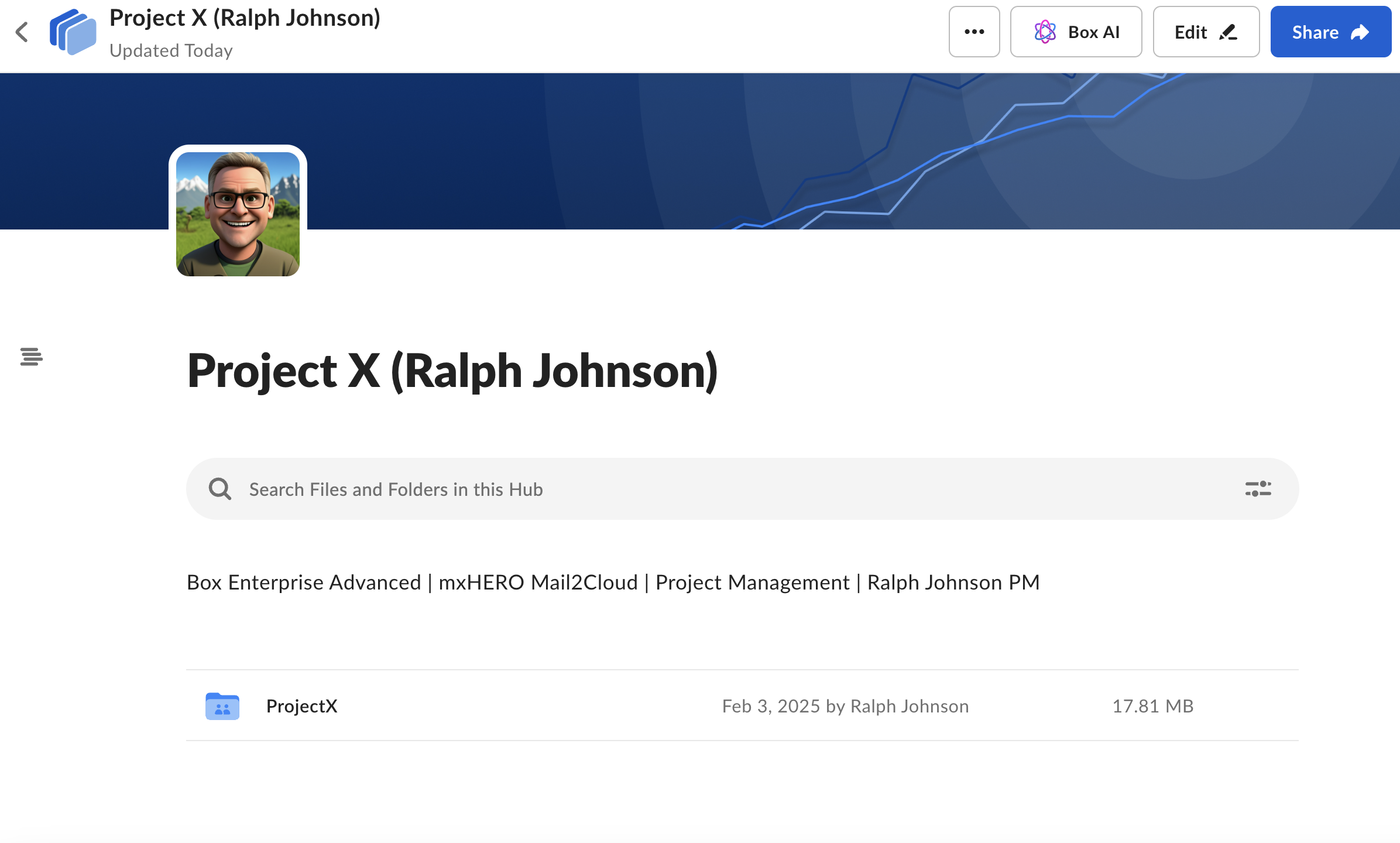Go back using the left chevron arrow
This screenshot has width=1400, height=843.
click(x=22, y=32)
